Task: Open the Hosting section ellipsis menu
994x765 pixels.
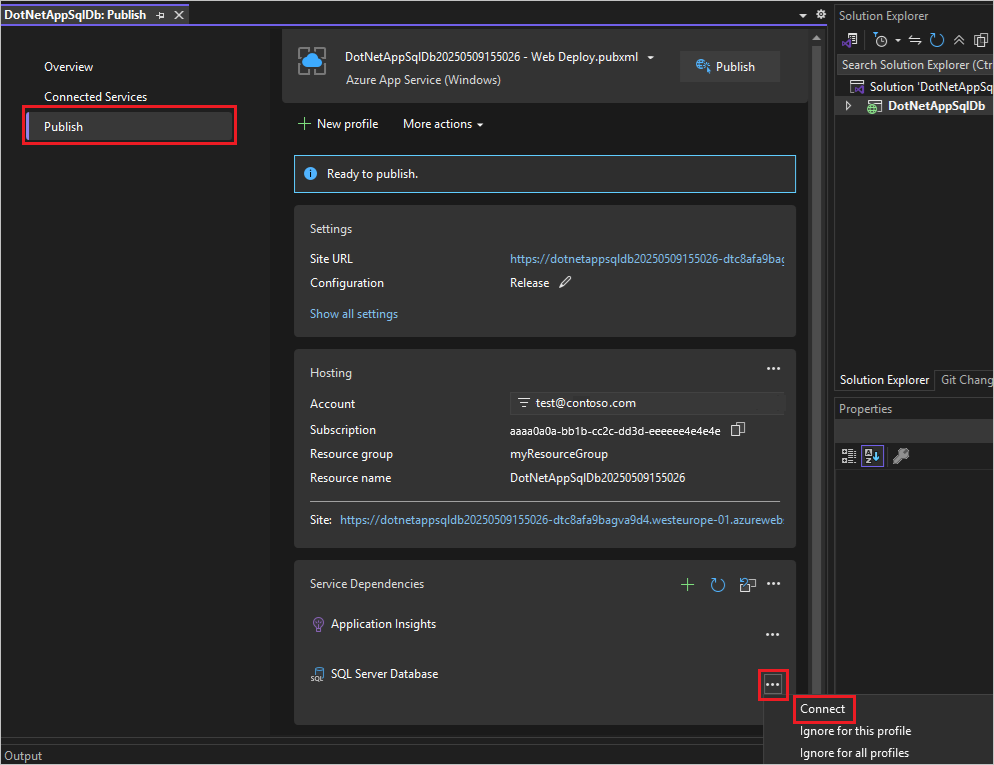Action: (x=772, y=368)
